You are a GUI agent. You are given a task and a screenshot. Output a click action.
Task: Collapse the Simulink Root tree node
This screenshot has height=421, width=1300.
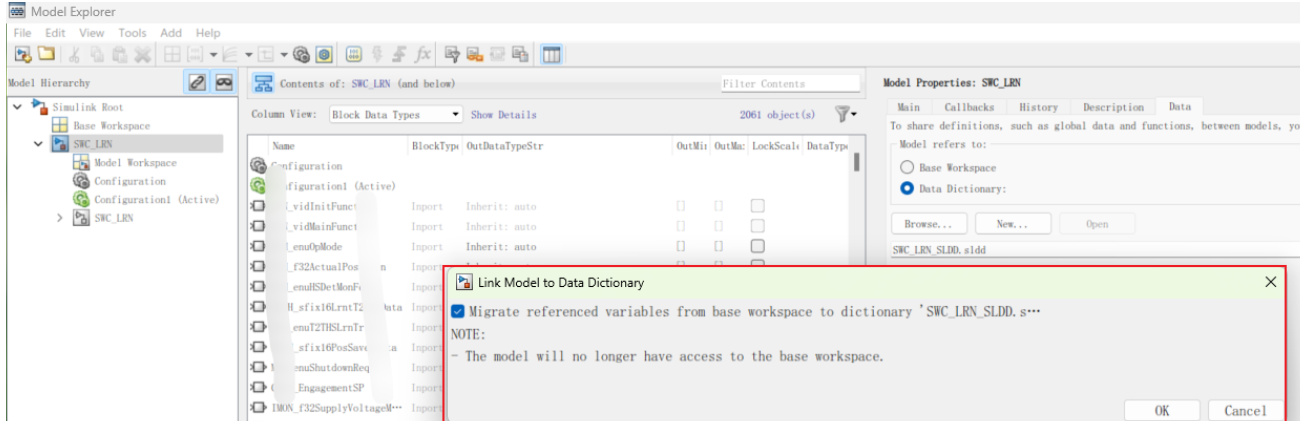pyautogui.click(x=18, y=107)
